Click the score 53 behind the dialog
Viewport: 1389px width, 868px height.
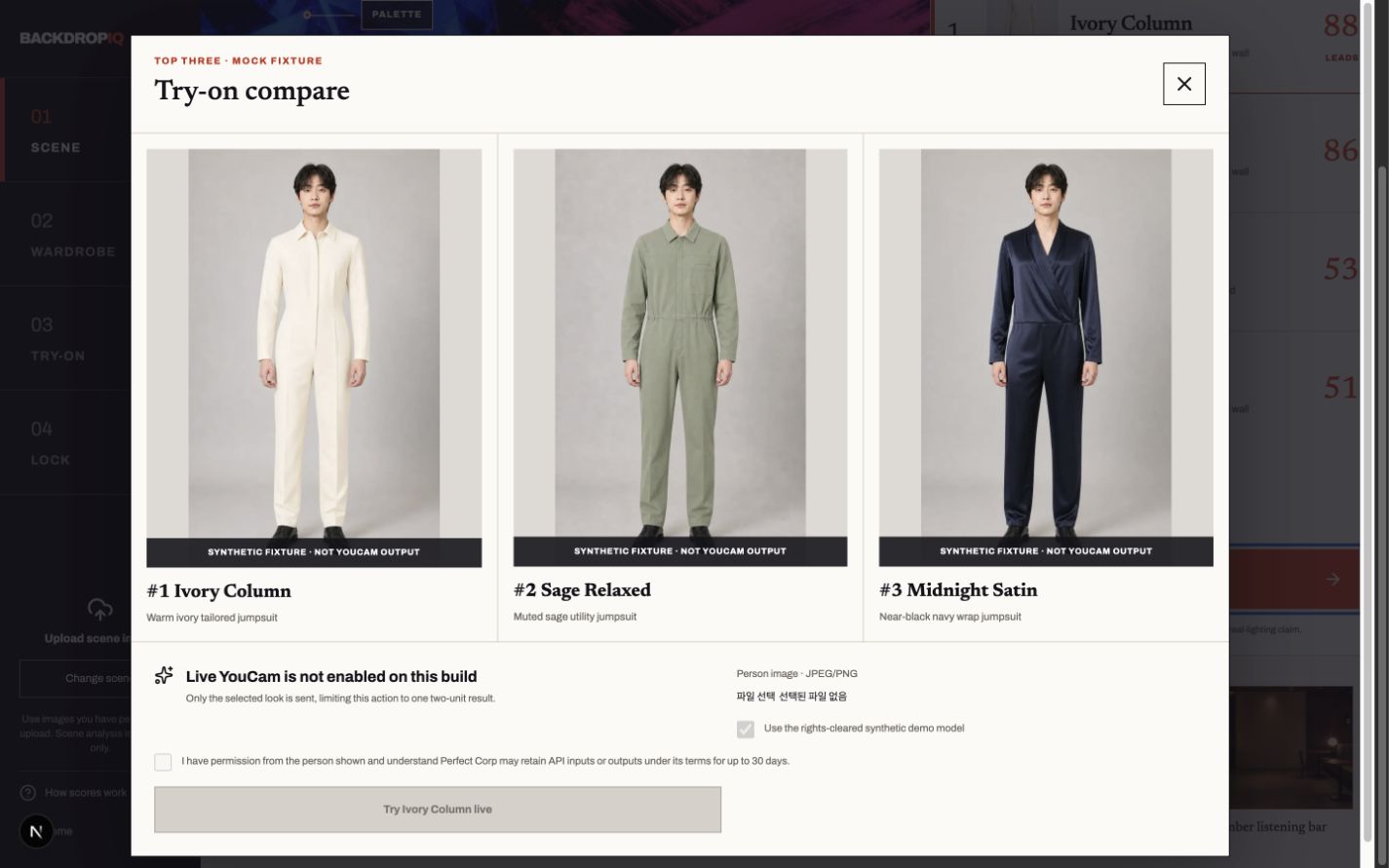(x=1340, y=269)
